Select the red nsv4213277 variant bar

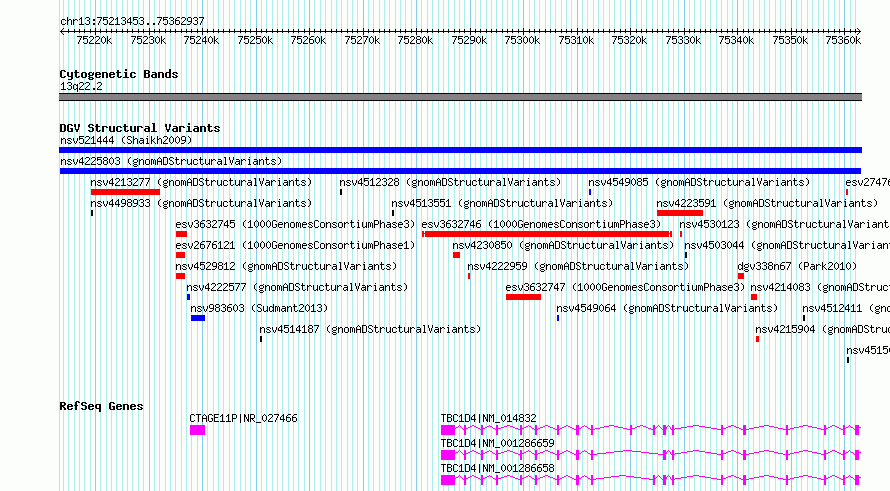point(125,192)
